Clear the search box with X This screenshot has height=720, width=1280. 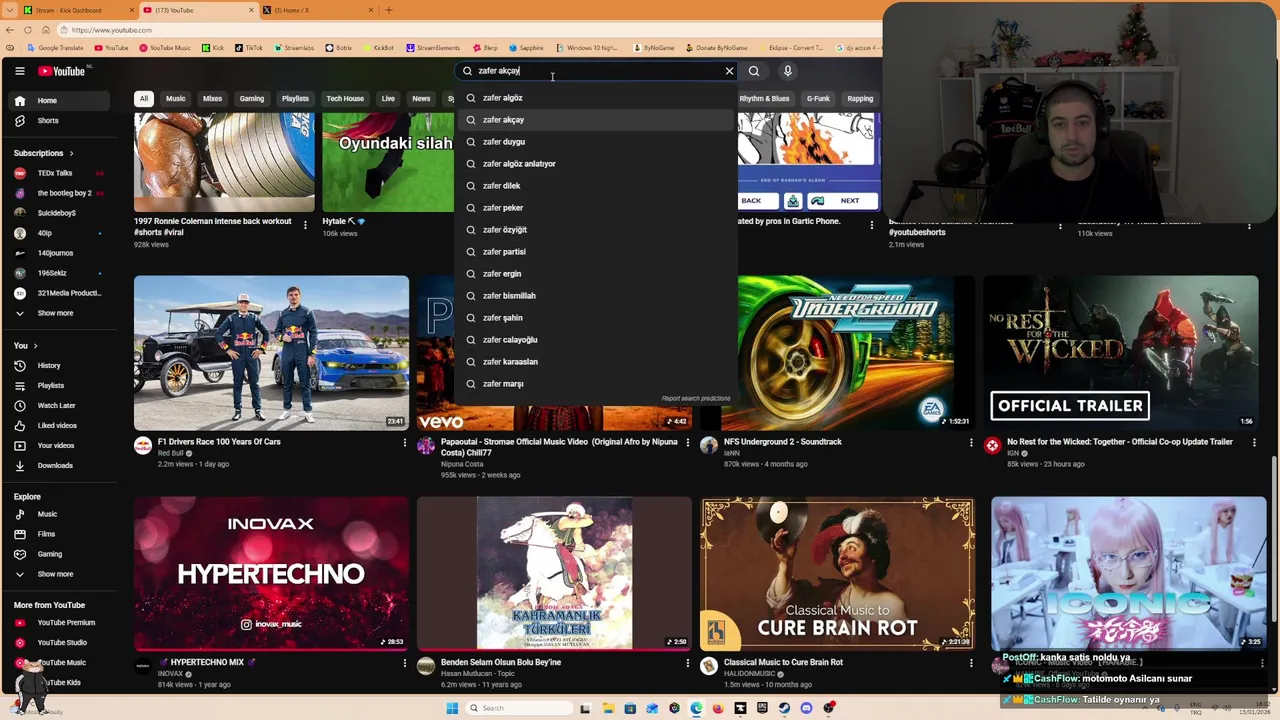click(x=729, y=71)
